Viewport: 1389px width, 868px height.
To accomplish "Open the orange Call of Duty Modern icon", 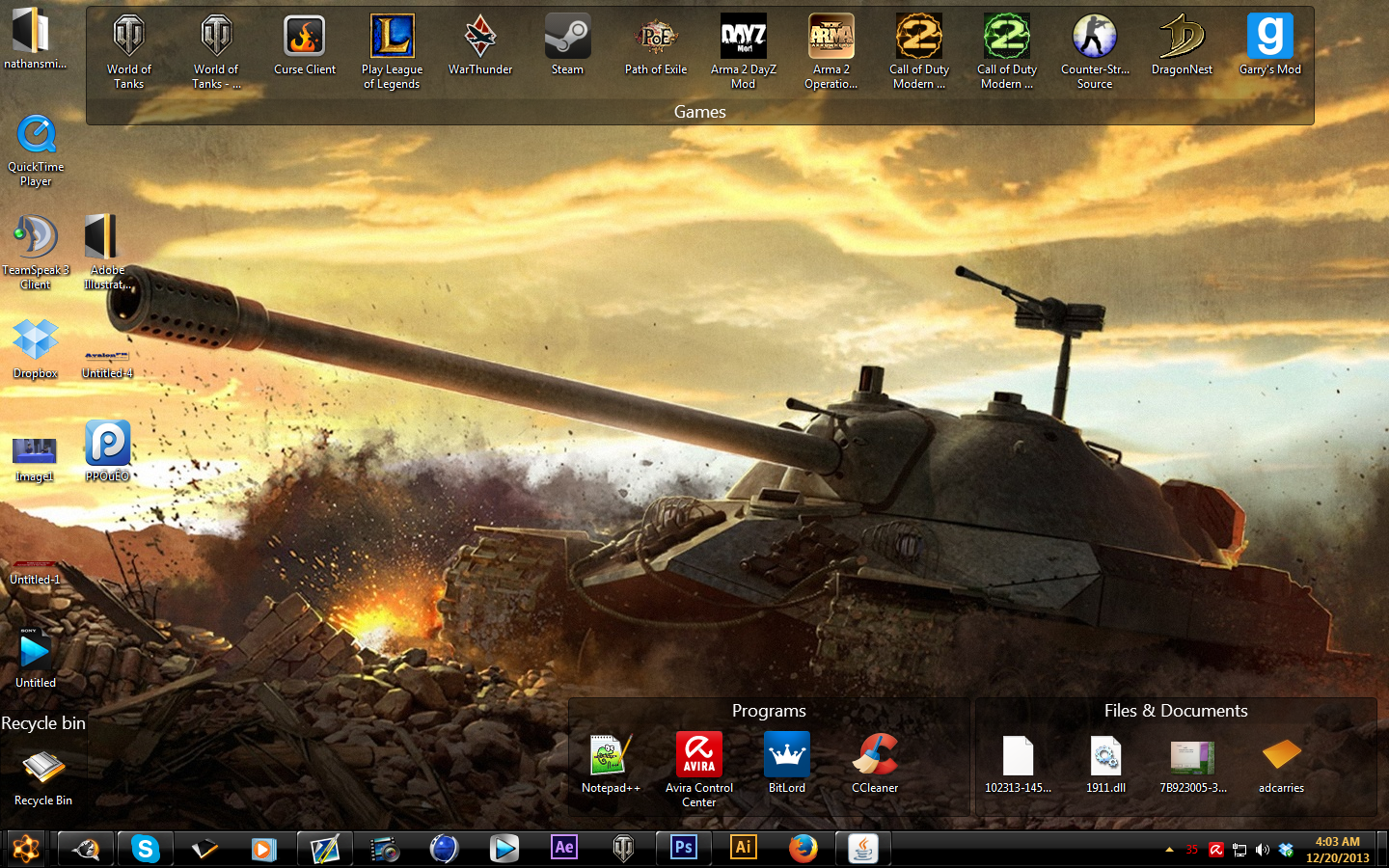I will pyautogui.click(x=919, y=52).
